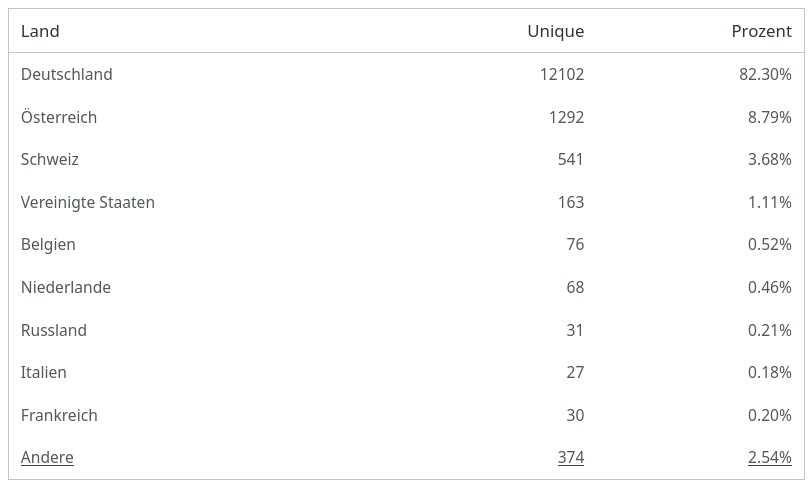
Task: Select the Deutschland row label
Action: point(66,75)
